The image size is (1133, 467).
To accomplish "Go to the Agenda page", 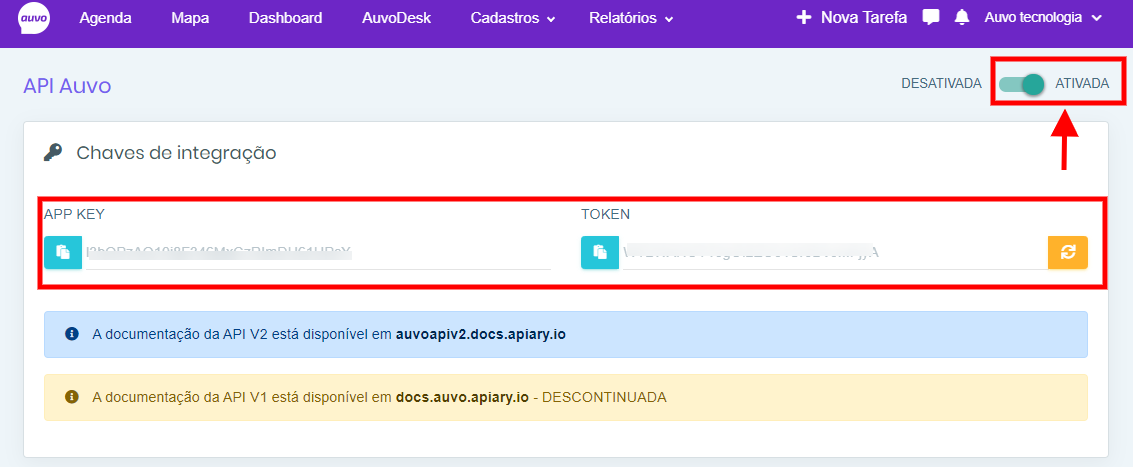I will (105, 18).
